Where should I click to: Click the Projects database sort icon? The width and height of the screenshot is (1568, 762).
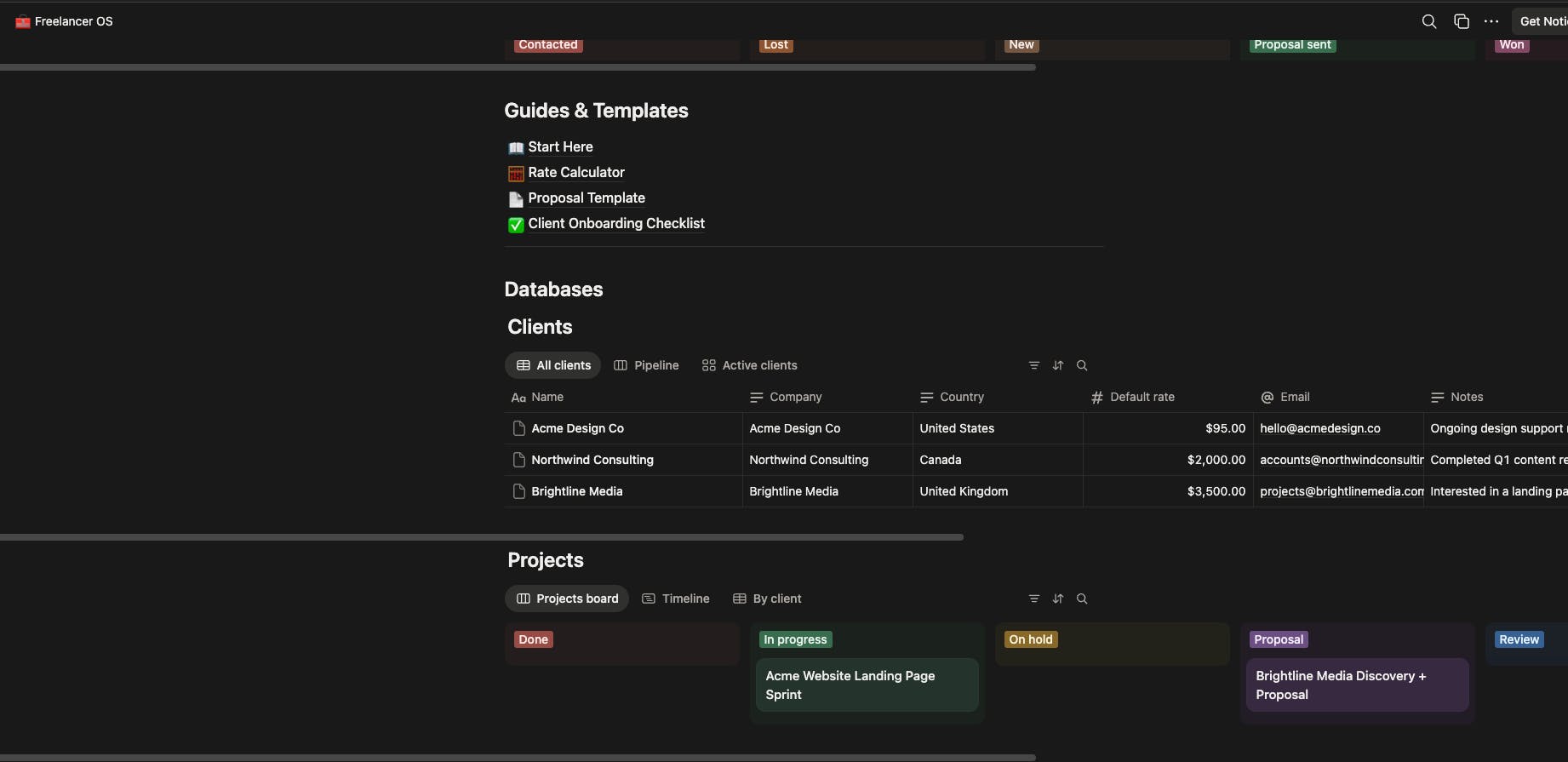coord(1058,599)
